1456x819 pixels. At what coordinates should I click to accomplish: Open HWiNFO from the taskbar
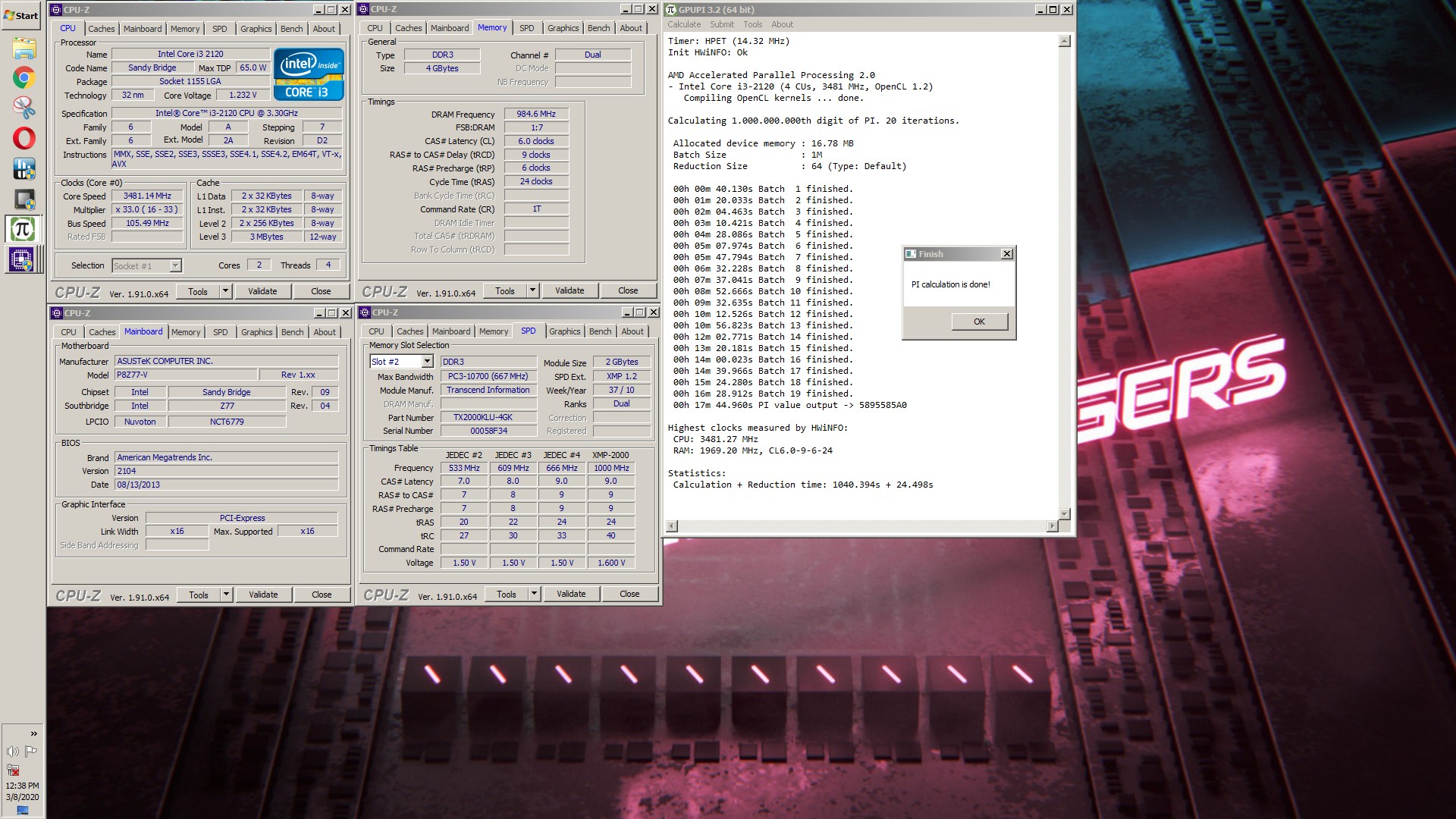pos(24,168)
